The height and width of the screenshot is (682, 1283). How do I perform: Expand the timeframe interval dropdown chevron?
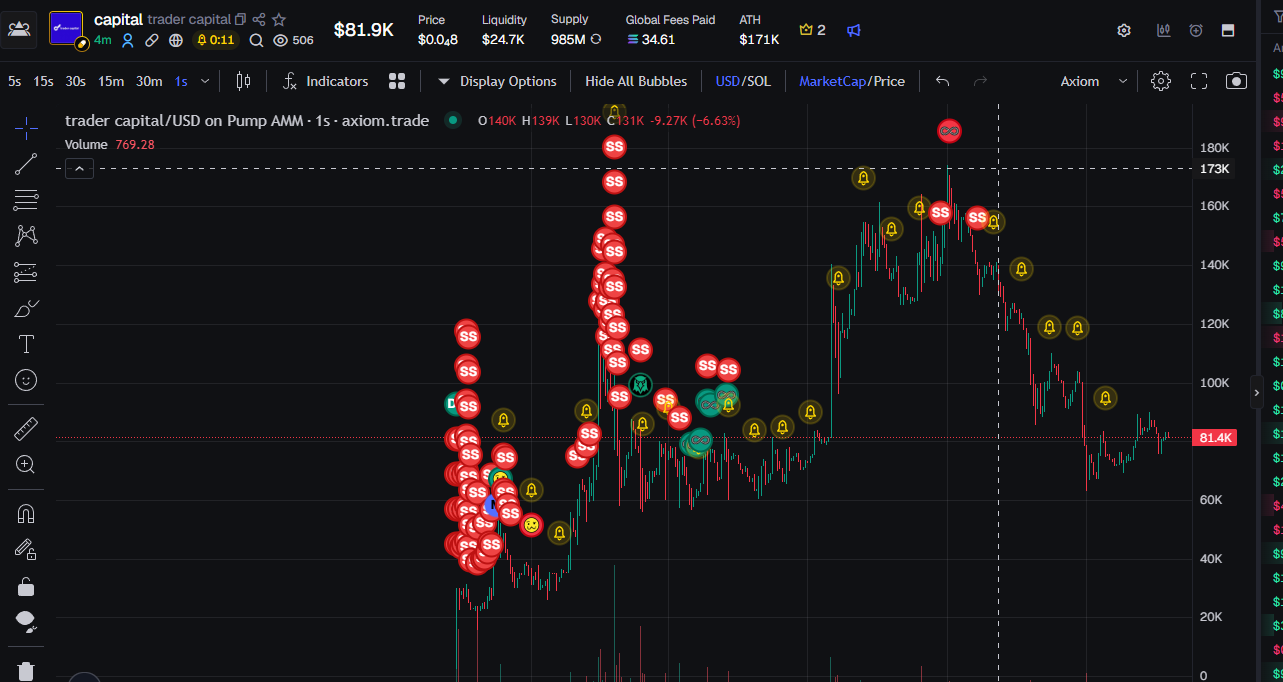point(205,81)
